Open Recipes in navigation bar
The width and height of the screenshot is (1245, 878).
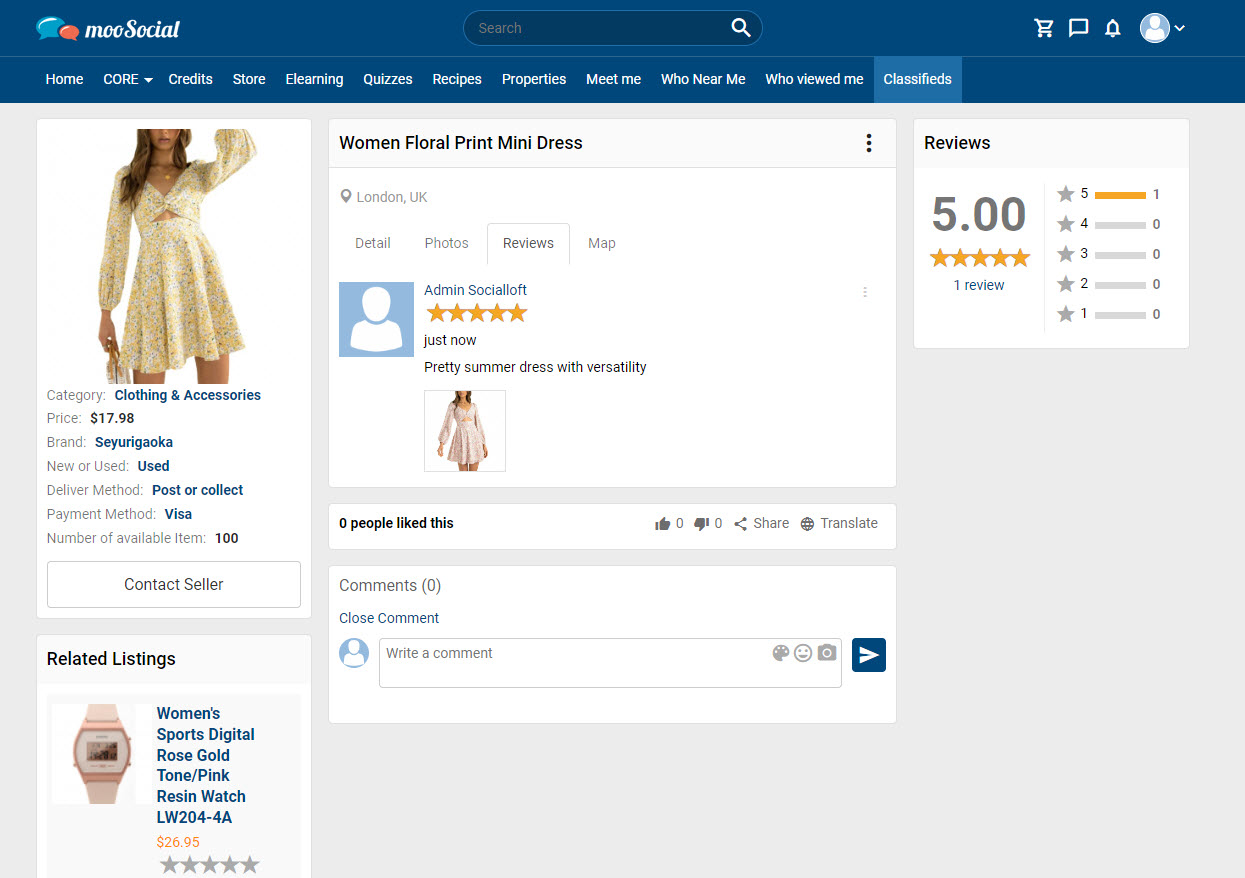(x=457, y=79)
